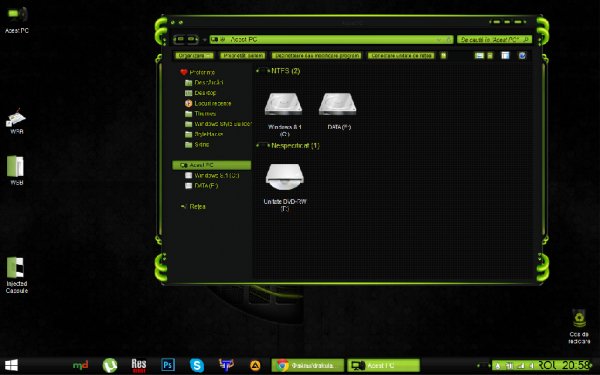600x375 pixels.
Task: Launch the md app from taskbar
Action: [80, 365]
